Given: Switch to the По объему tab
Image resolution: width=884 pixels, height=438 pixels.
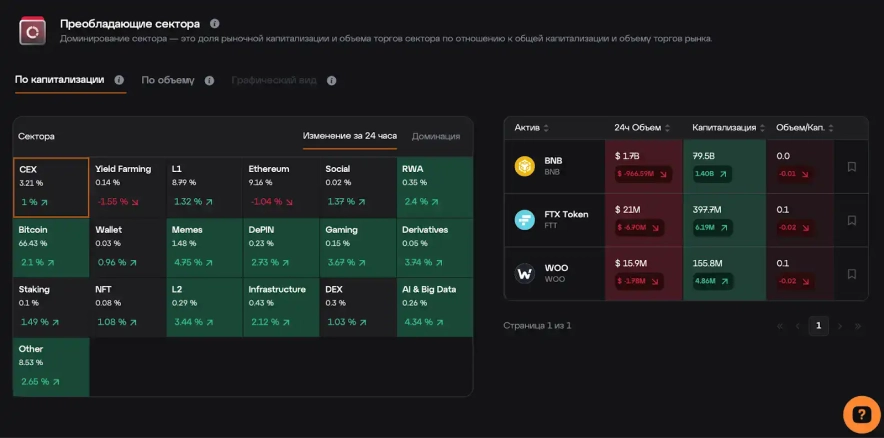Looking at the screenshot, I should click(168, 80).
